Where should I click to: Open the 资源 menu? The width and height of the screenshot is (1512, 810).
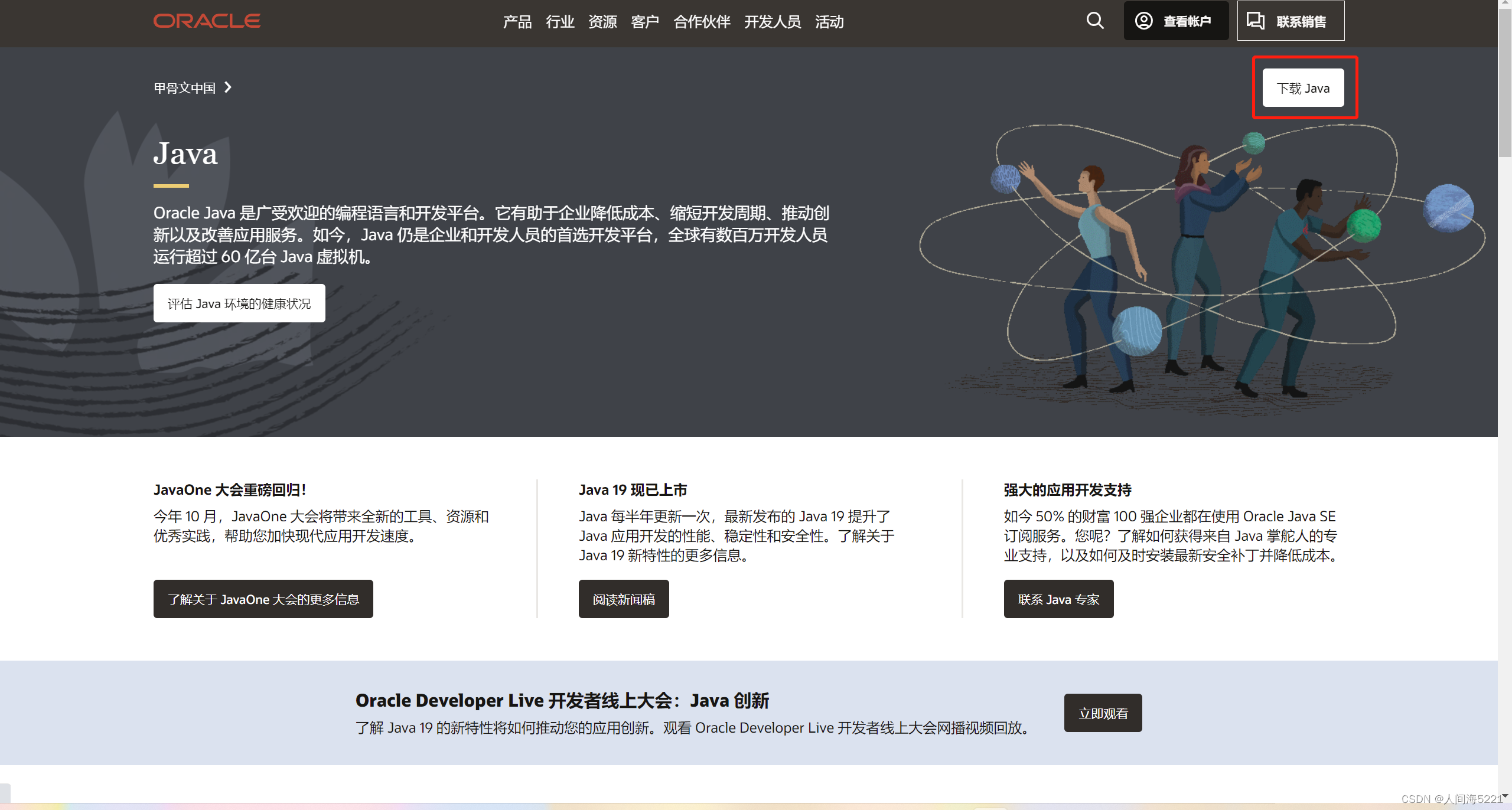[x=602, y=22]
